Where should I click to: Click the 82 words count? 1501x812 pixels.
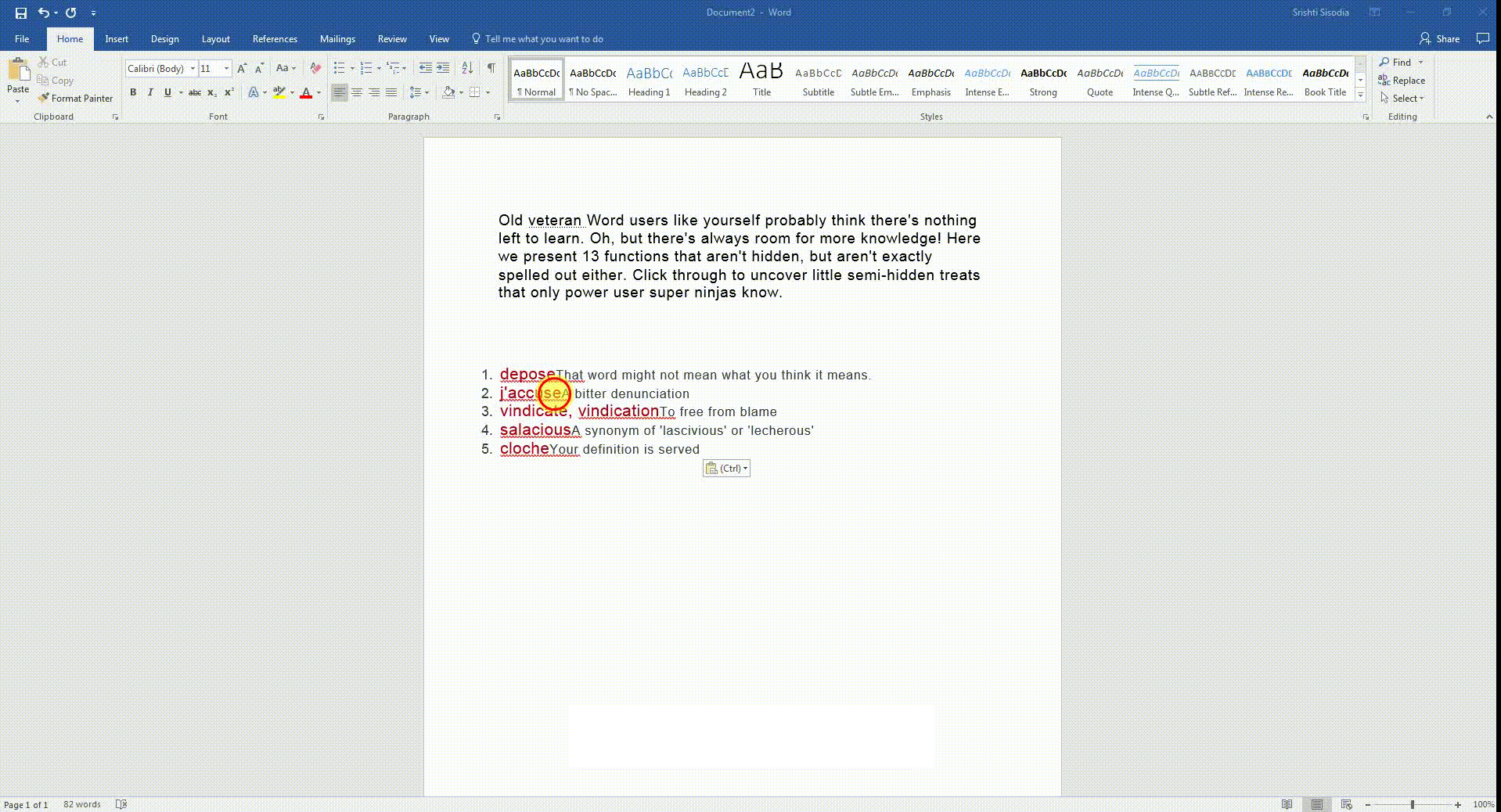[x=82, y=804]
